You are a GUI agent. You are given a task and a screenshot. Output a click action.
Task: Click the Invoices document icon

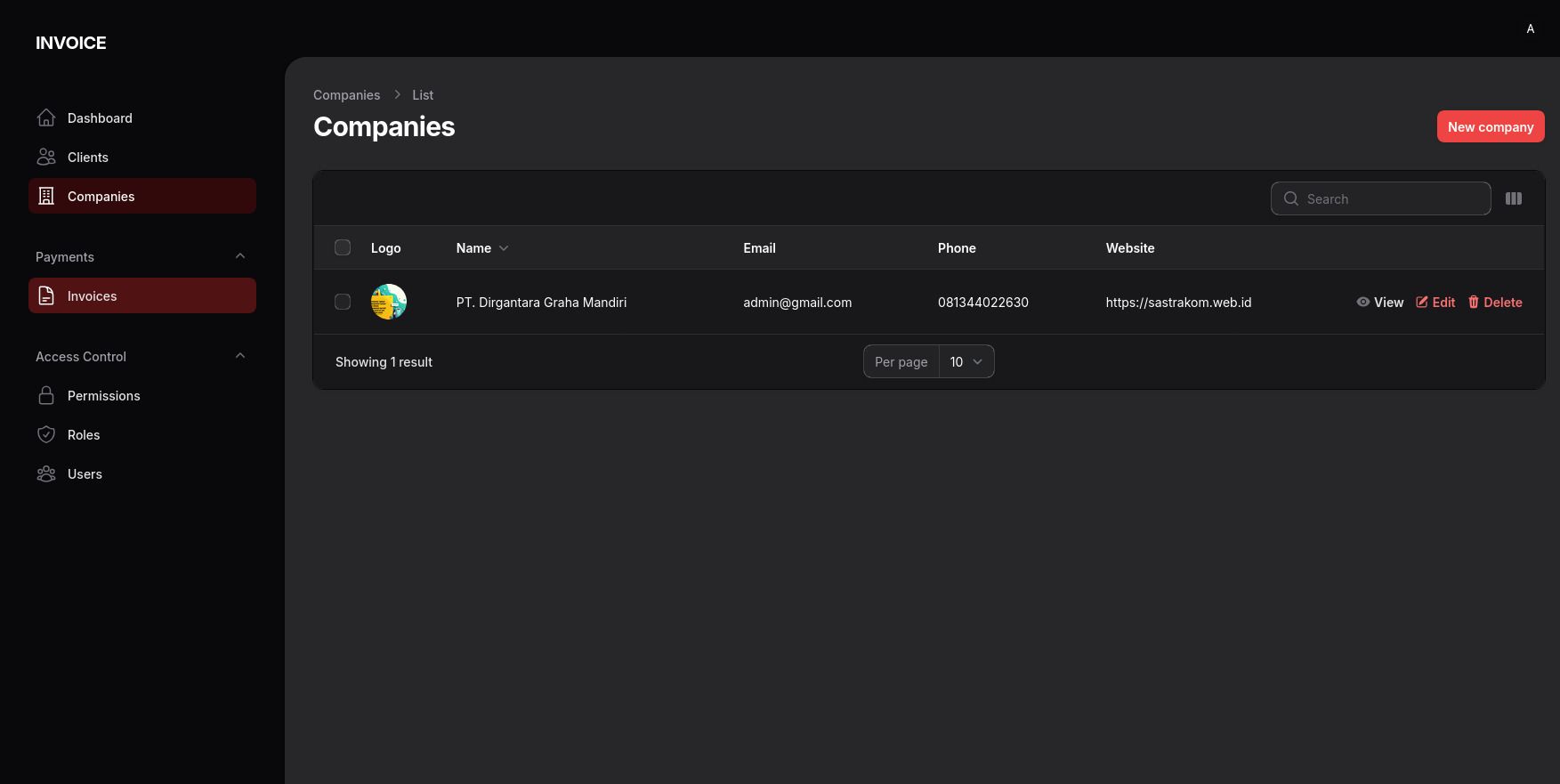point(46,296)
